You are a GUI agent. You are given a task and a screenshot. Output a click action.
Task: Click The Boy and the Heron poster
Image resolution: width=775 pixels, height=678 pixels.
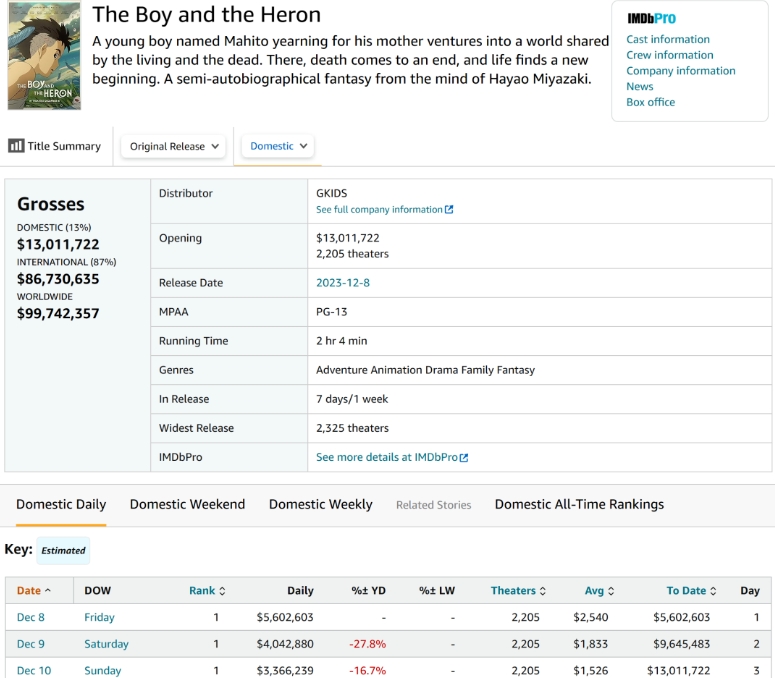(x=43, y=55)
